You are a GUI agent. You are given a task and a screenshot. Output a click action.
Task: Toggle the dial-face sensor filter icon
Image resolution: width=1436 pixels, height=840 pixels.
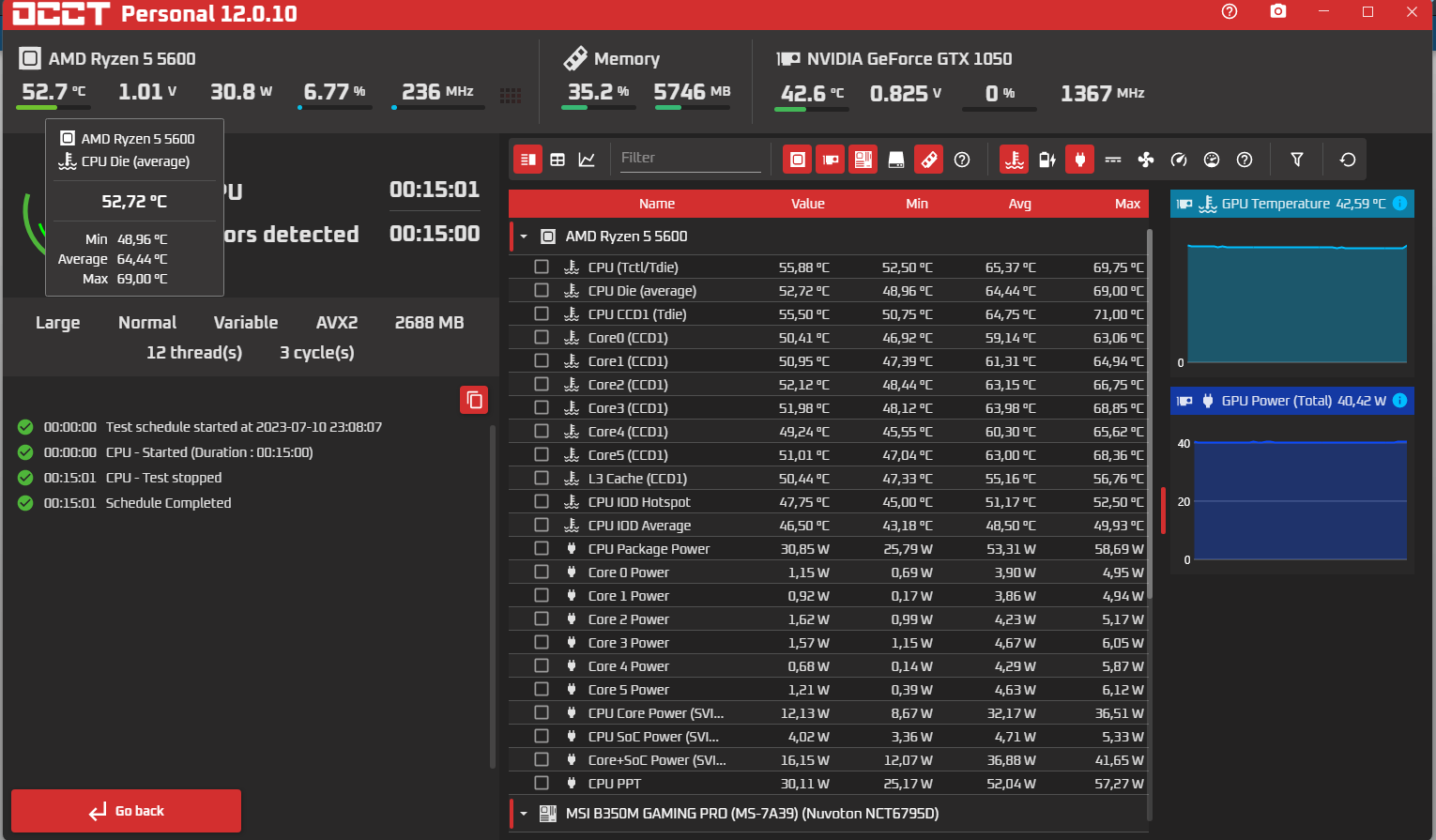tap(1212, 160)
